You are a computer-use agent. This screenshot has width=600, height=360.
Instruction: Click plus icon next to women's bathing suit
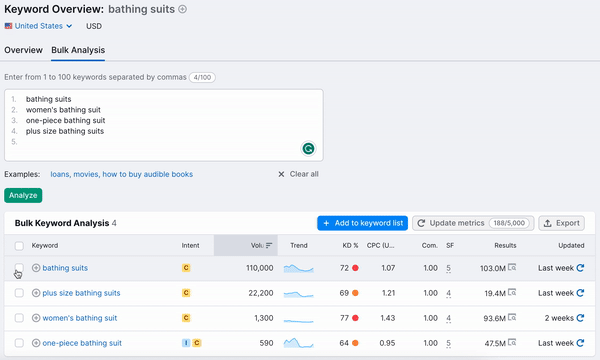click(x=36, y=318)
